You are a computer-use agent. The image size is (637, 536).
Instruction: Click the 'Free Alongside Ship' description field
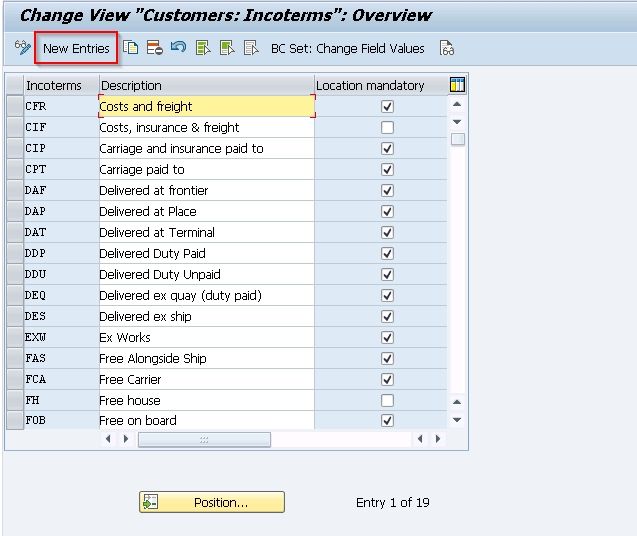click(207, 358)
